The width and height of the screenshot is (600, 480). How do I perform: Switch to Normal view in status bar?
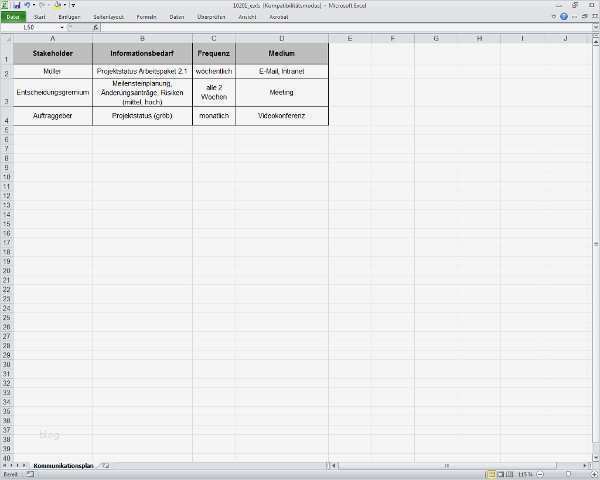pos(490,475)
